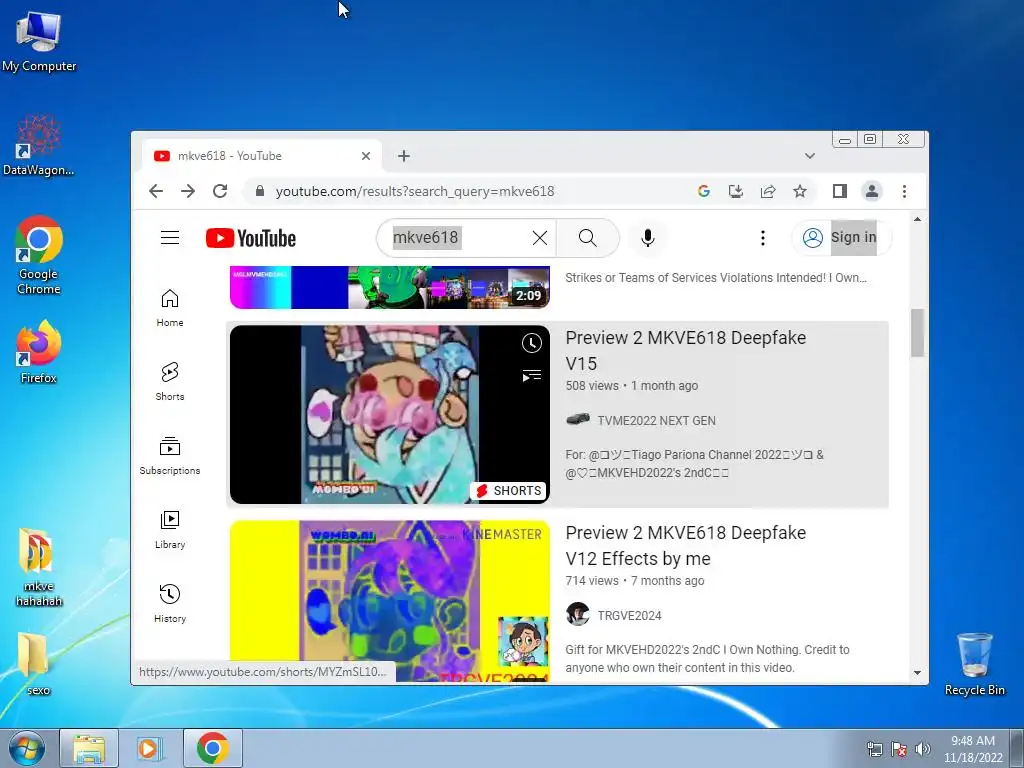Open TVME2022 NEXT GEN channel
1024x768 pixels.
pos(656,421)
